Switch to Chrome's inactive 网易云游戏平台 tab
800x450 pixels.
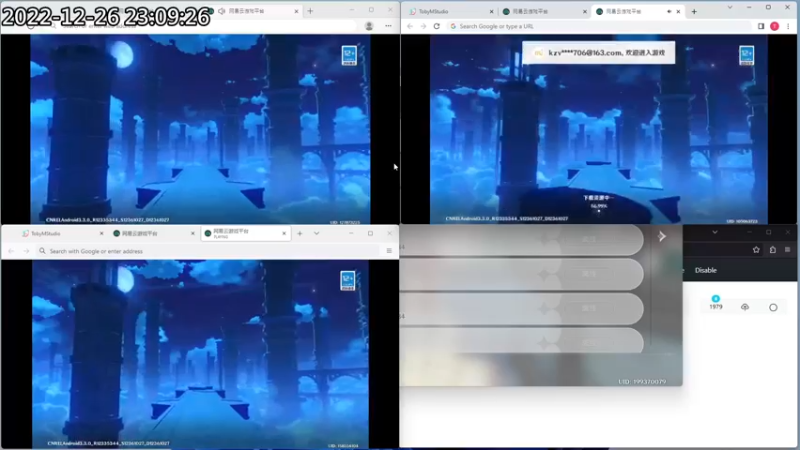(543, 11)
